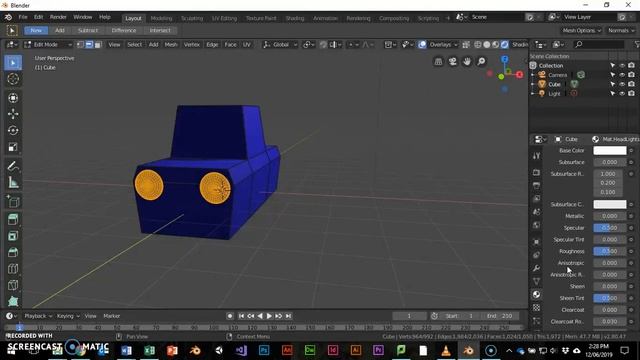Open the Overlays dropdown arrow
This screenshot has width=640, height=360.
456,44
